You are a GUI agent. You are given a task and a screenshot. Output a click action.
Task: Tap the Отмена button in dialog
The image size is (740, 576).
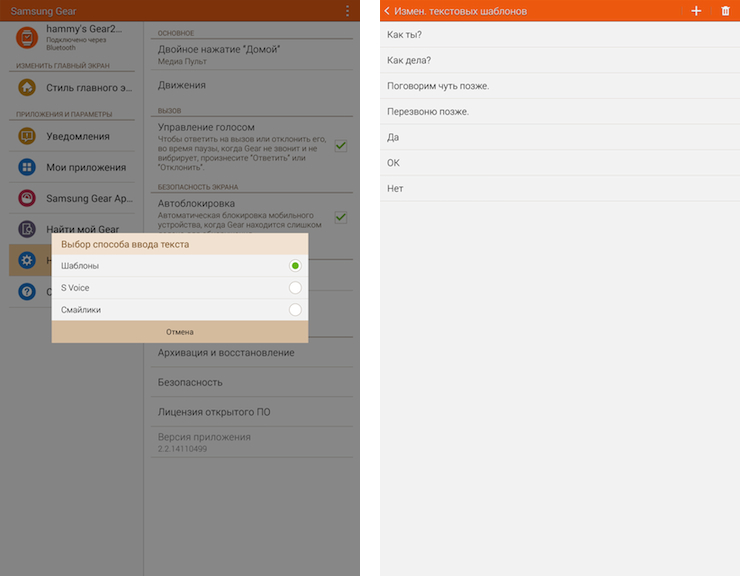coord(180,332)
